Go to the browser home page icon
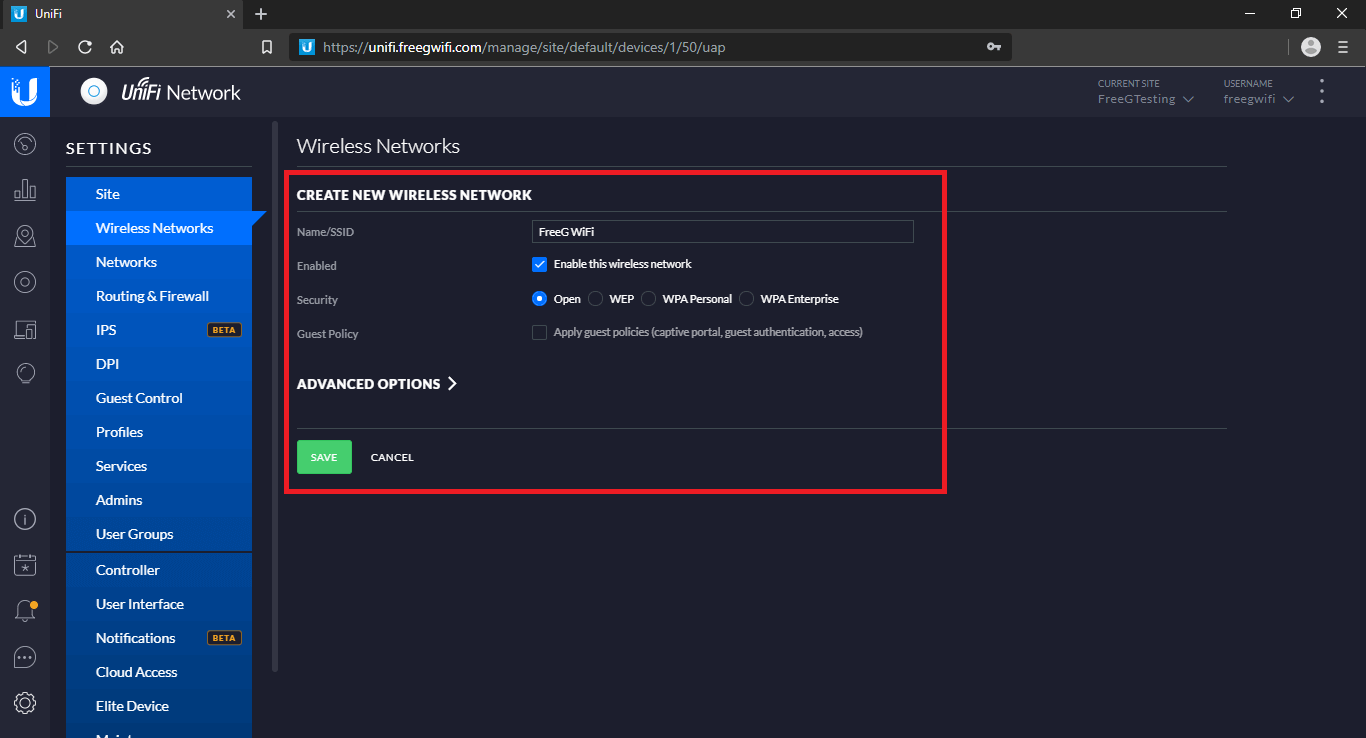The width and height of the screenshot is (1366, 738). pyautogui.click(x=117, y=47)
